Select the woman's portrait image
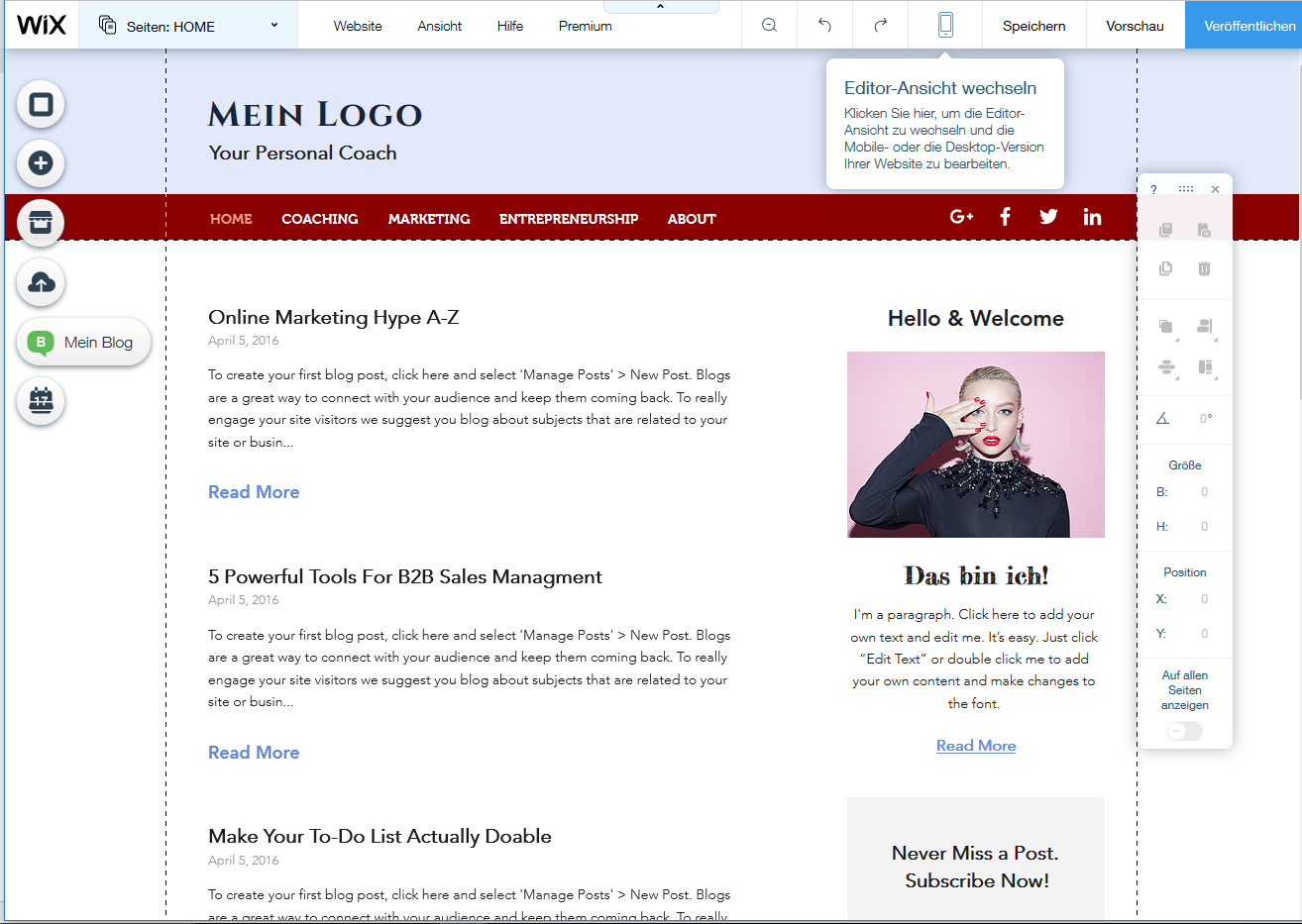1302x924 pixels. tap(976, 445)
